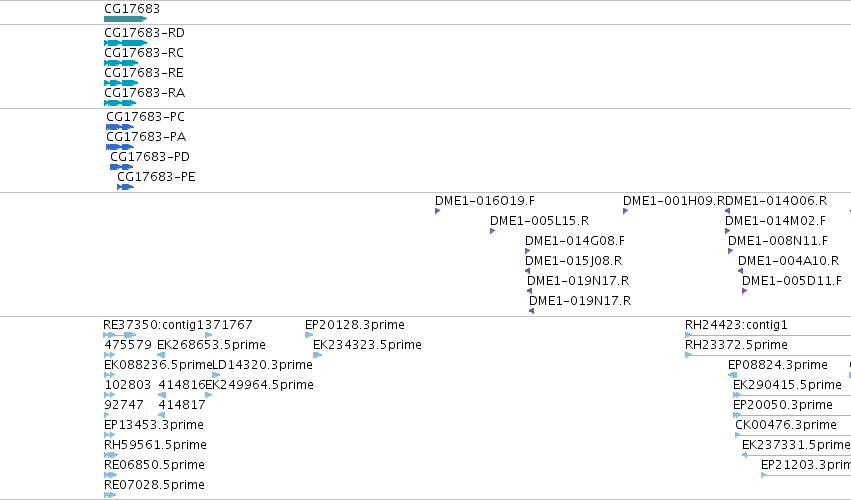Screen dimensions: 851x500
Task: Select the CG17683 gene feature bar
Action: click(125, 19)
